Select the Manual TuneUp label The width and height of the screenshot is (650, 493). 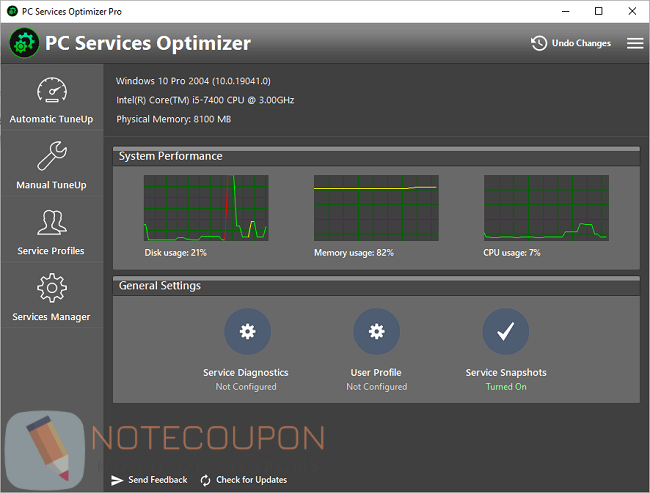pos(51,185)
